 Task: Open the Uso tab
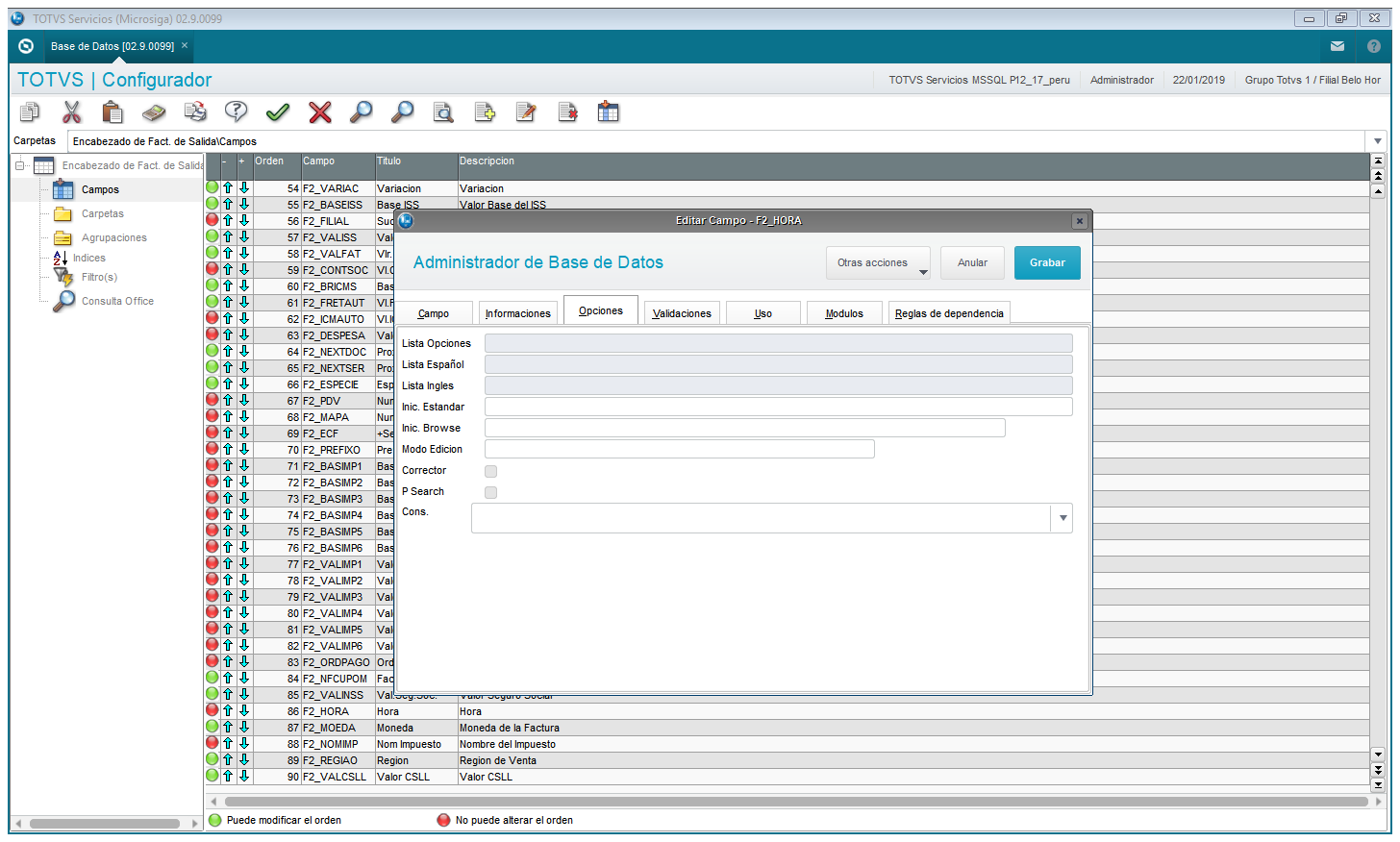point(763,313)
